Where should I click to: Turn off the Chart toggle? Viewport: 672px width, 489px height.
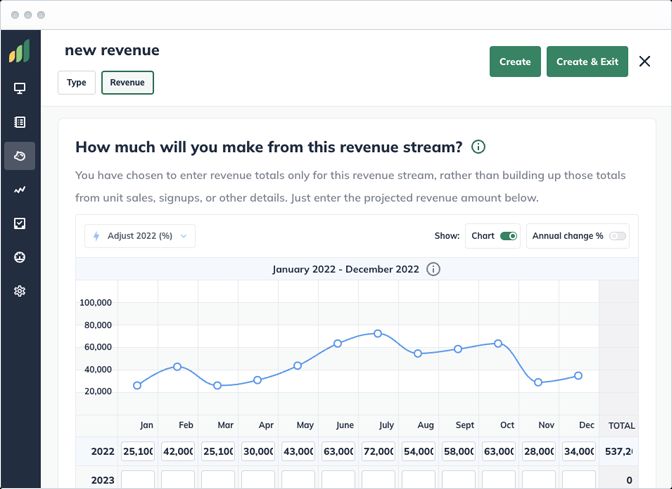click(509, 236)
